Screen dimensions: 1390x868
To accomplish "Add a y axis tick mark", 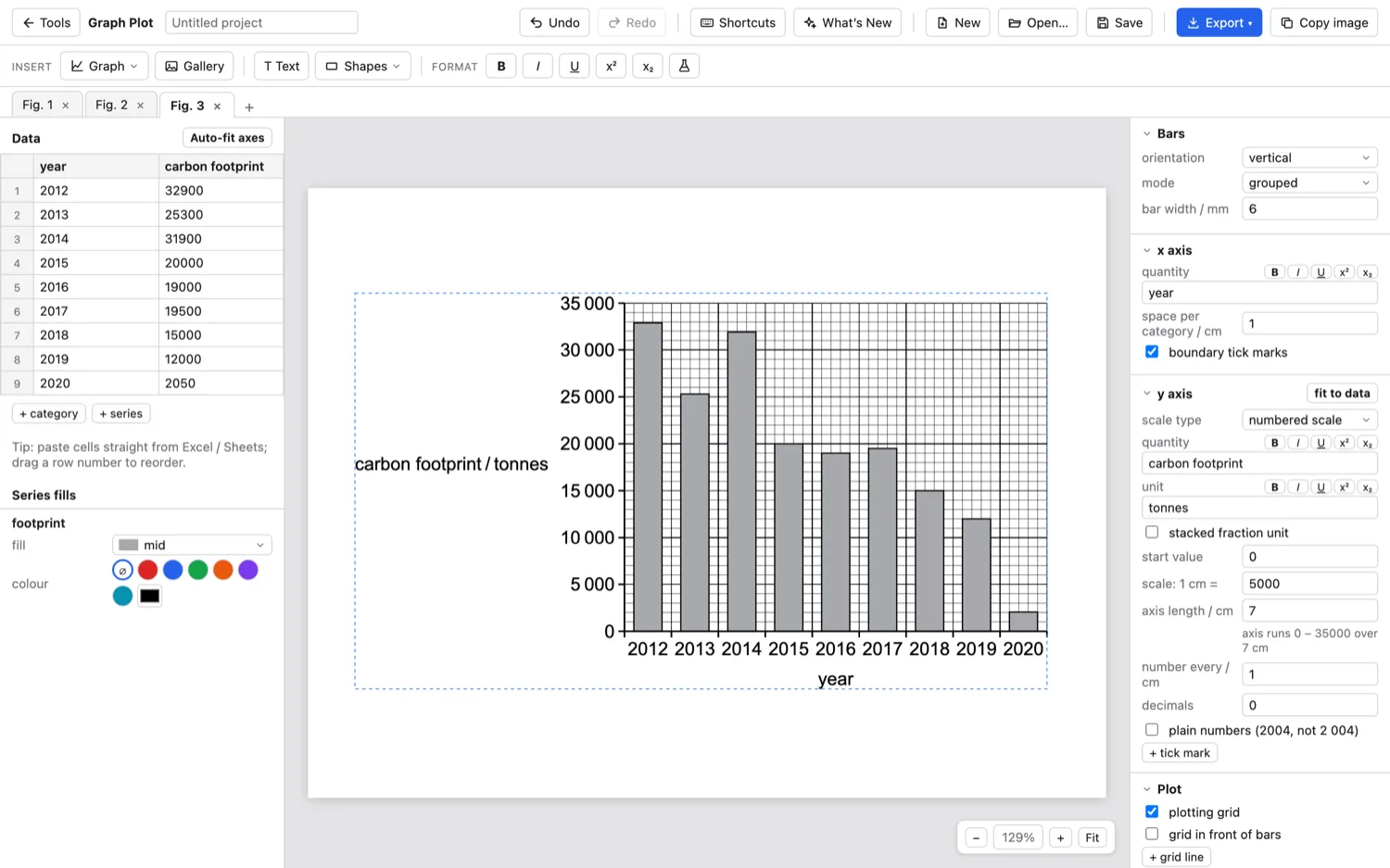I will pyautogui.click(x=1180, y=753).
